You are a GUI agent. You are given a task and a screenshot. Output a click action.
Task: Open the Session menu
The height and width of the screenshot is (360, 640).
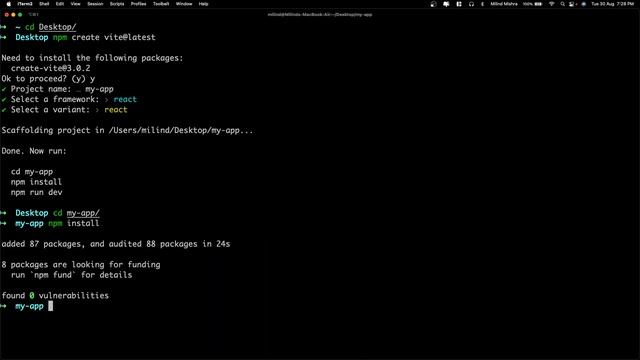click(95, 4)
